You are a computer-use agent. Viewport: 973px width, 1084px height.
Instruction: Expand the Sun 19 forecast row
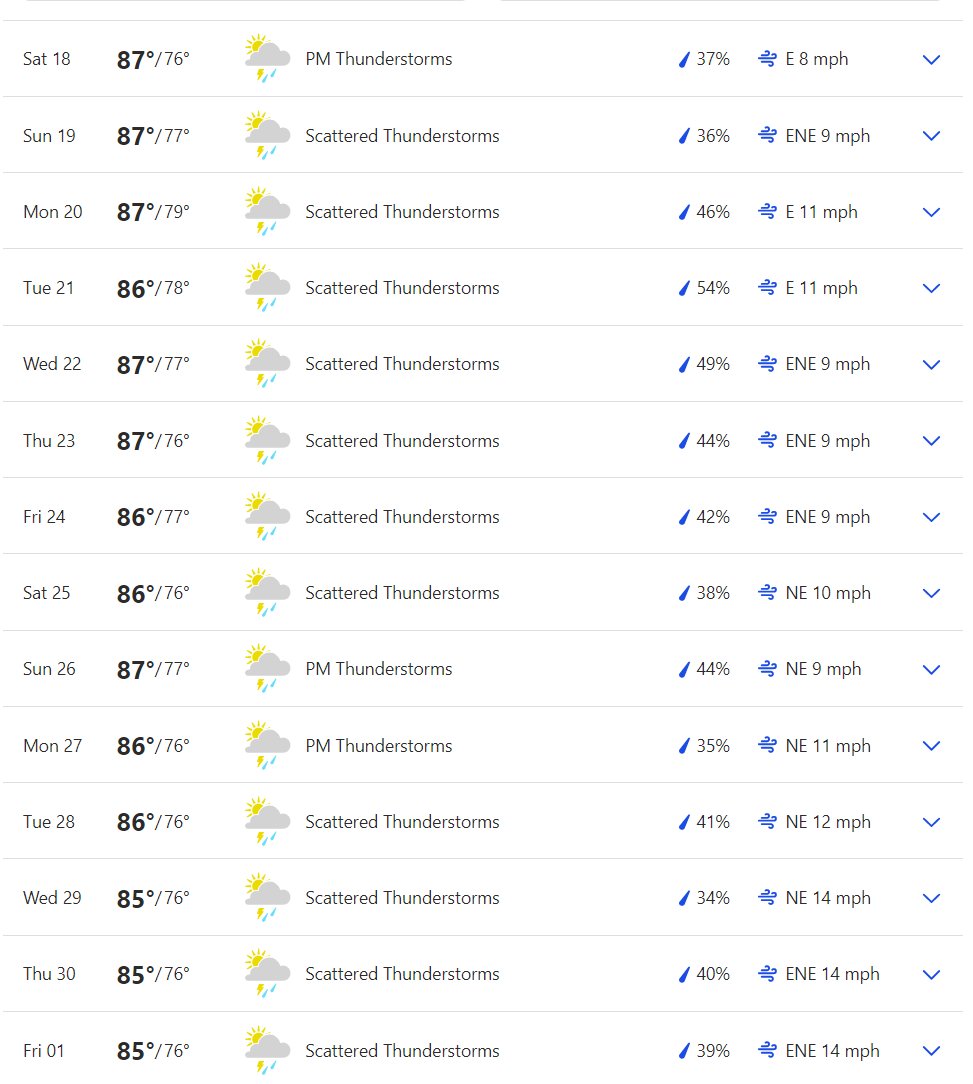932,136
